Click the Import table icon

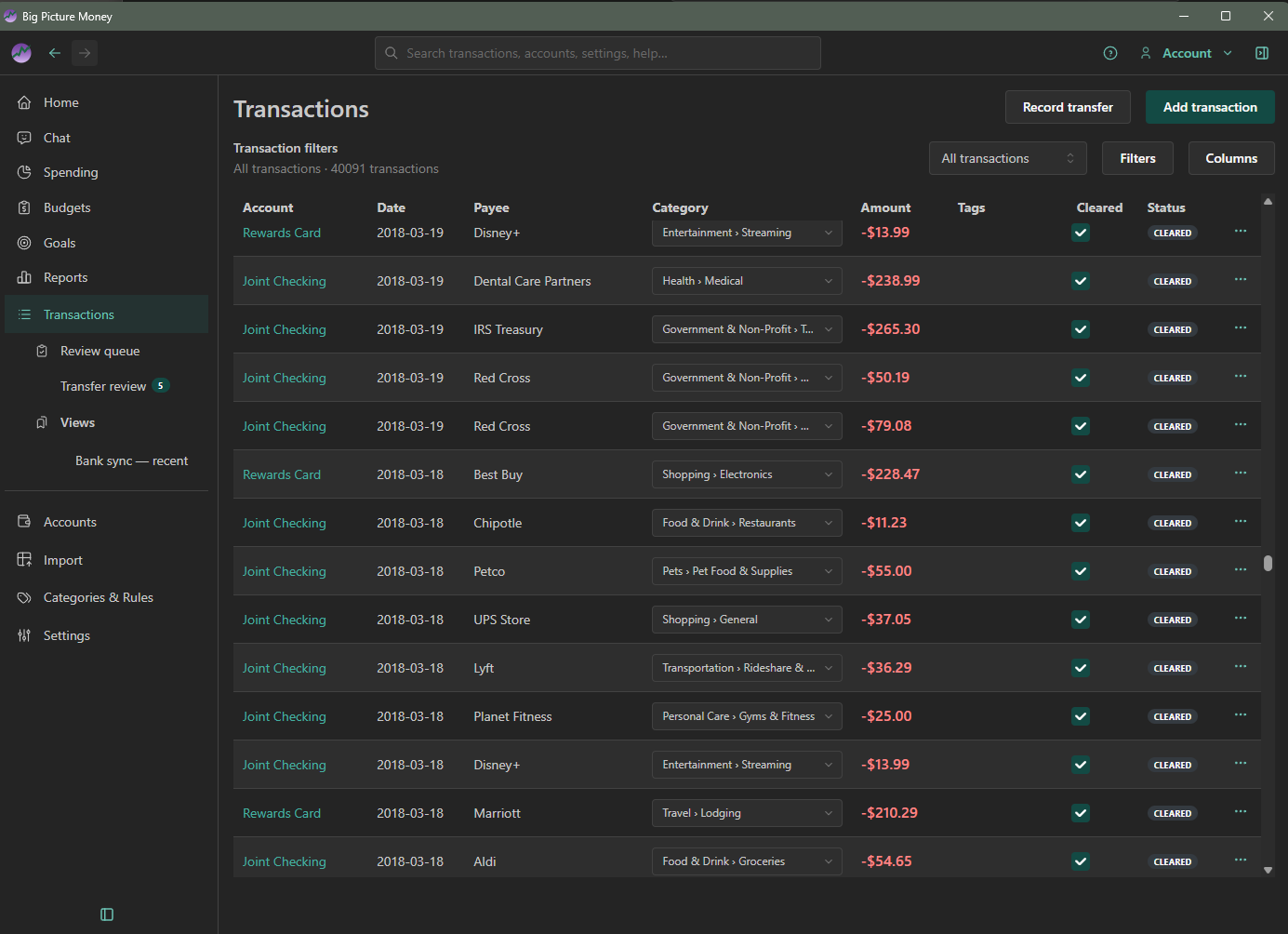click(24, 560)
